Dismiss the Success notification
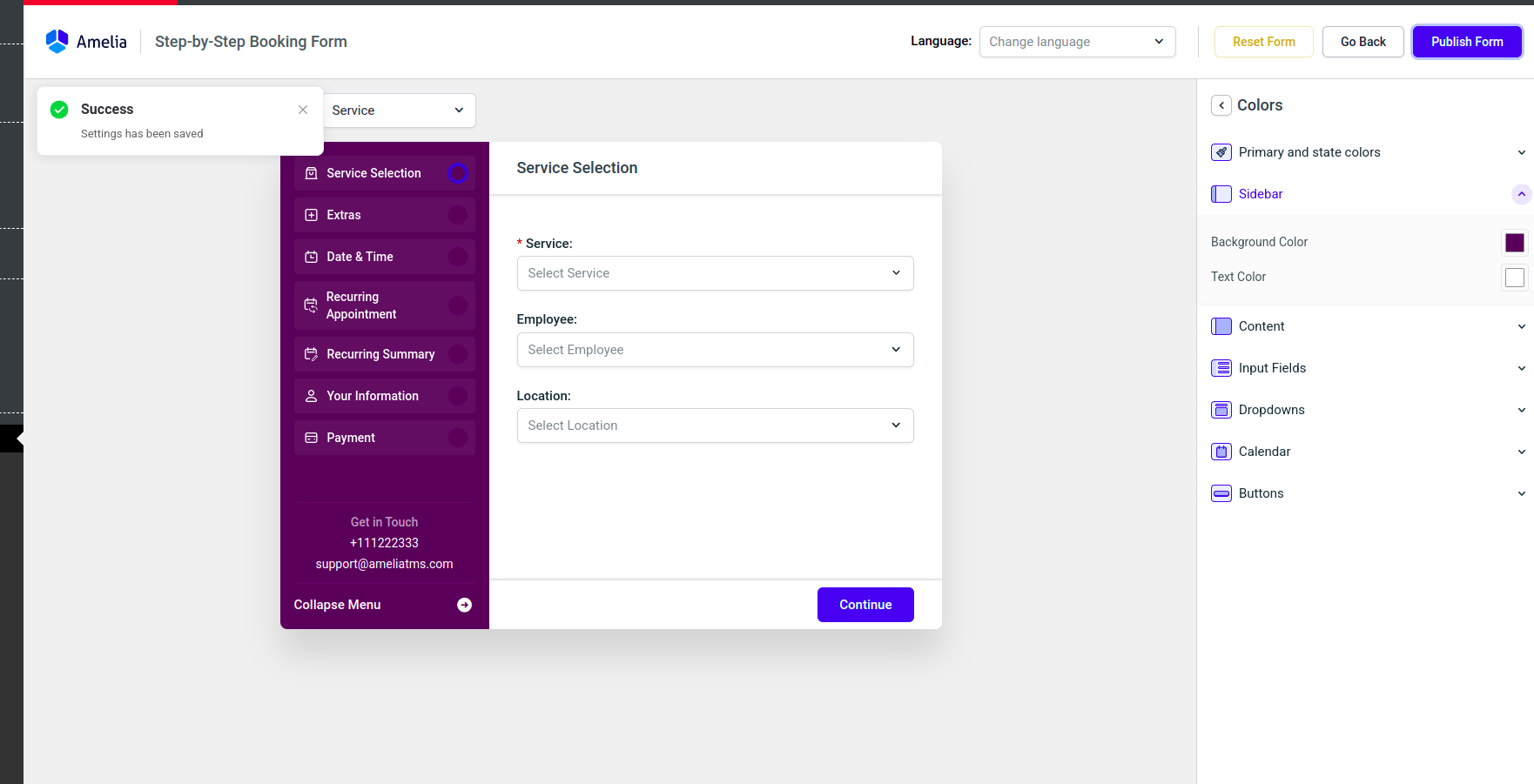 (x=303, y=110)
